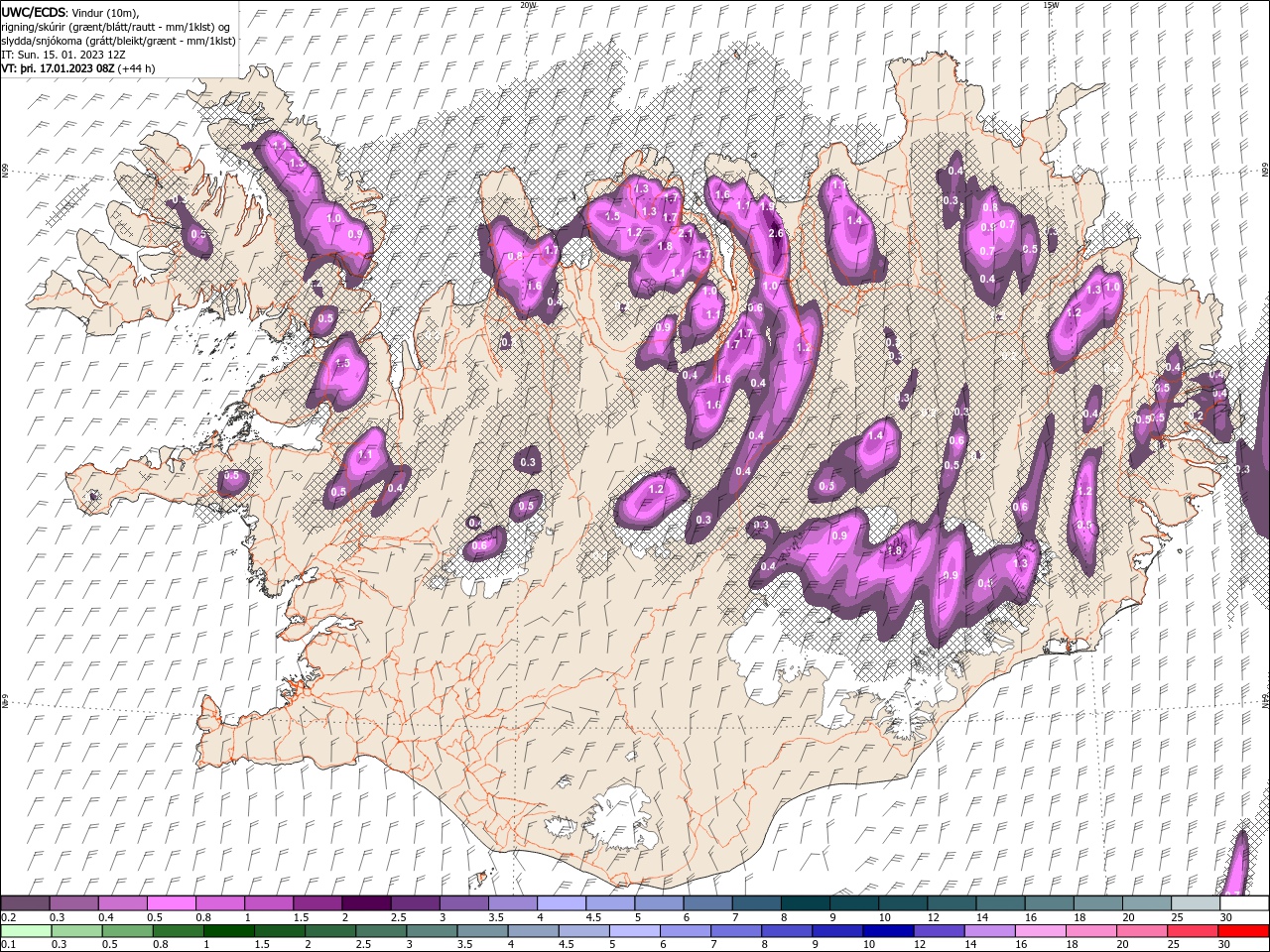The image size is (1270, 952).
Task: Select lower legend swatch labeled 0.1 (palest green)
Action: (26, 931)
